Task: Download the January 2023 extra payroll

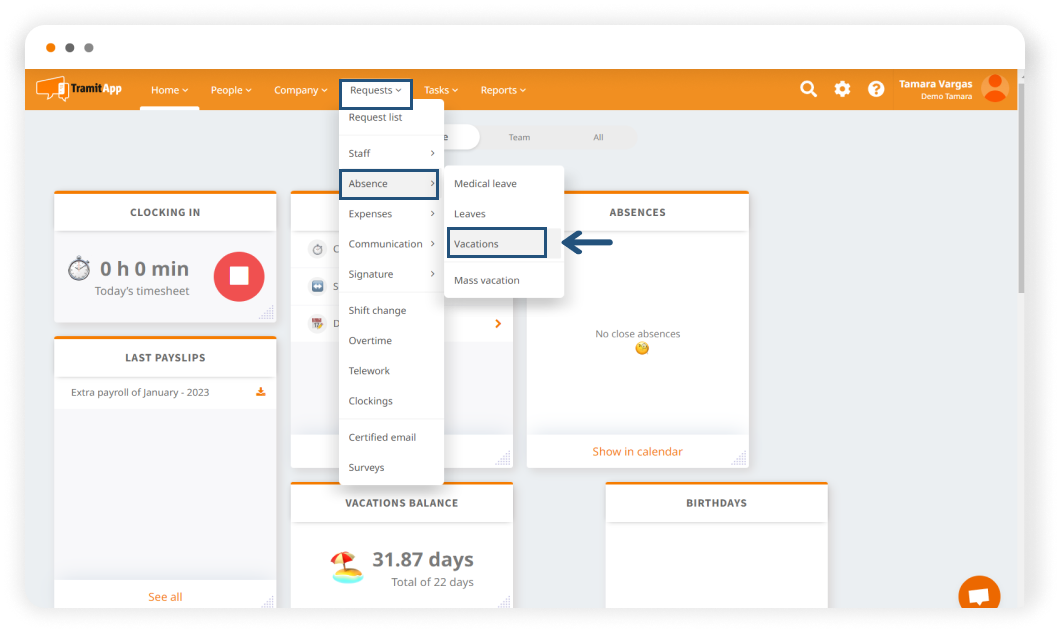Action: pyautogui.click(x=261, y=392)
